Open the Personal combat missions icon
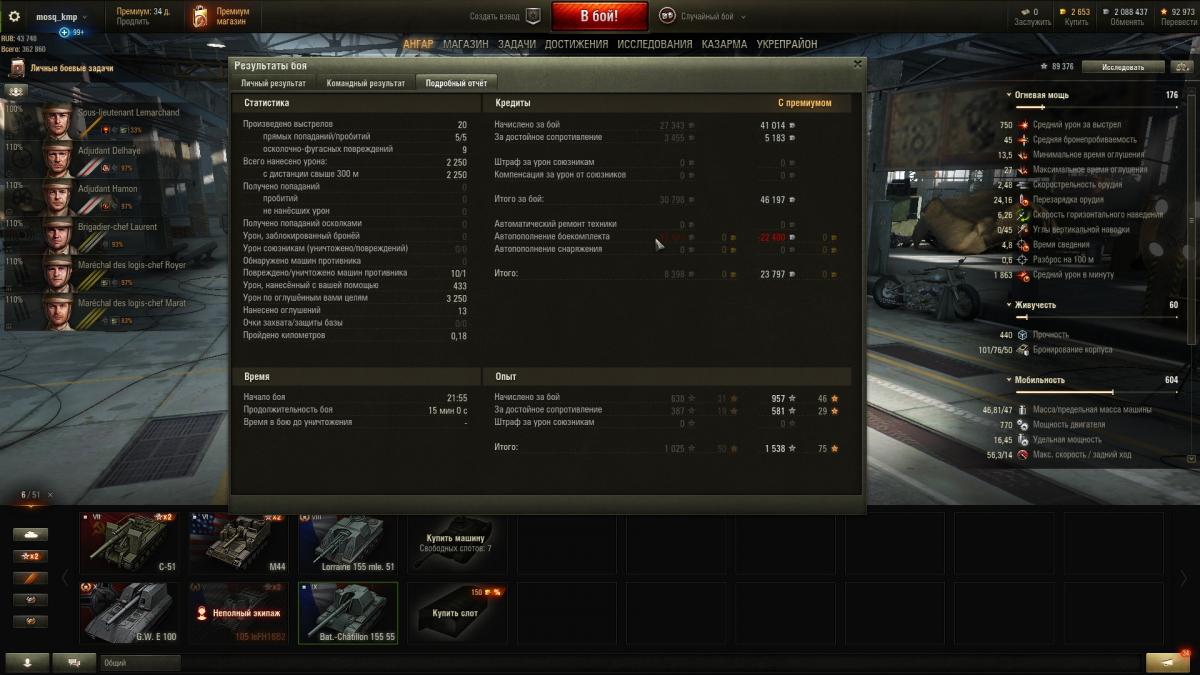 [x=17, y=68]
